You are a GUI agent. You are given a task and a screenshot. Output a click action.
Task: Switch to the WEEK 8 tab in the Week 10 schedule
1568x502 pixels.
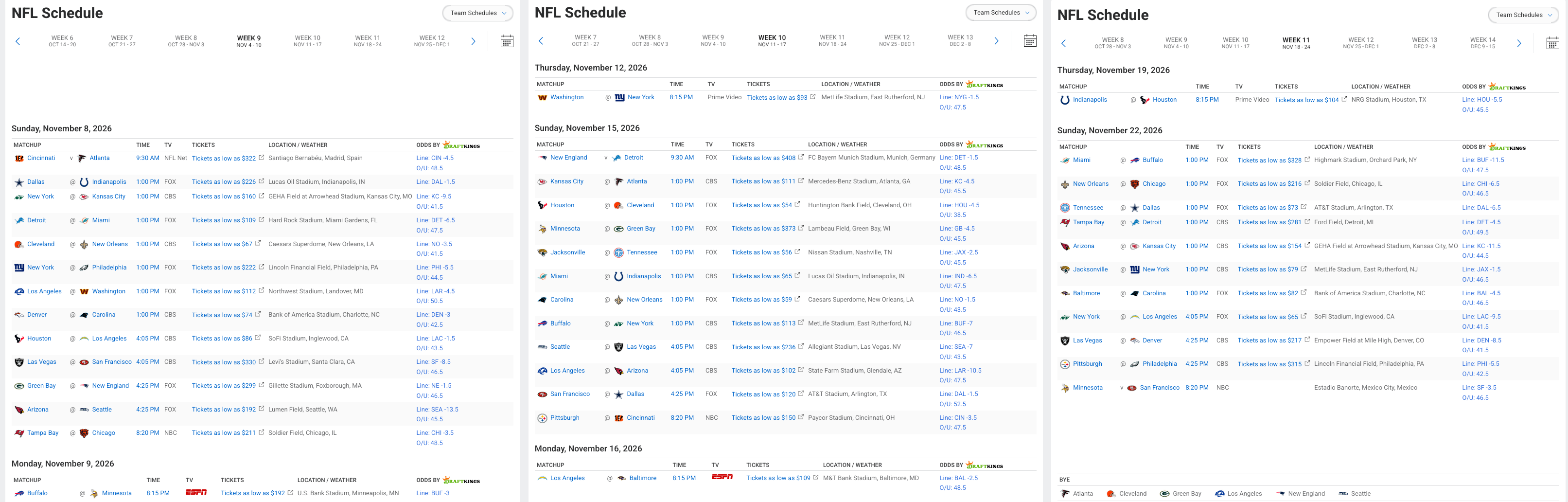coord(650,40)
